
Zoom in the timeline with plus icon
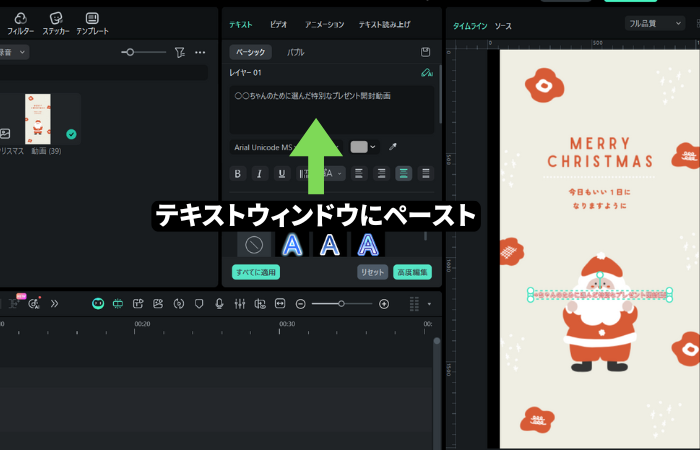point(384,304)
